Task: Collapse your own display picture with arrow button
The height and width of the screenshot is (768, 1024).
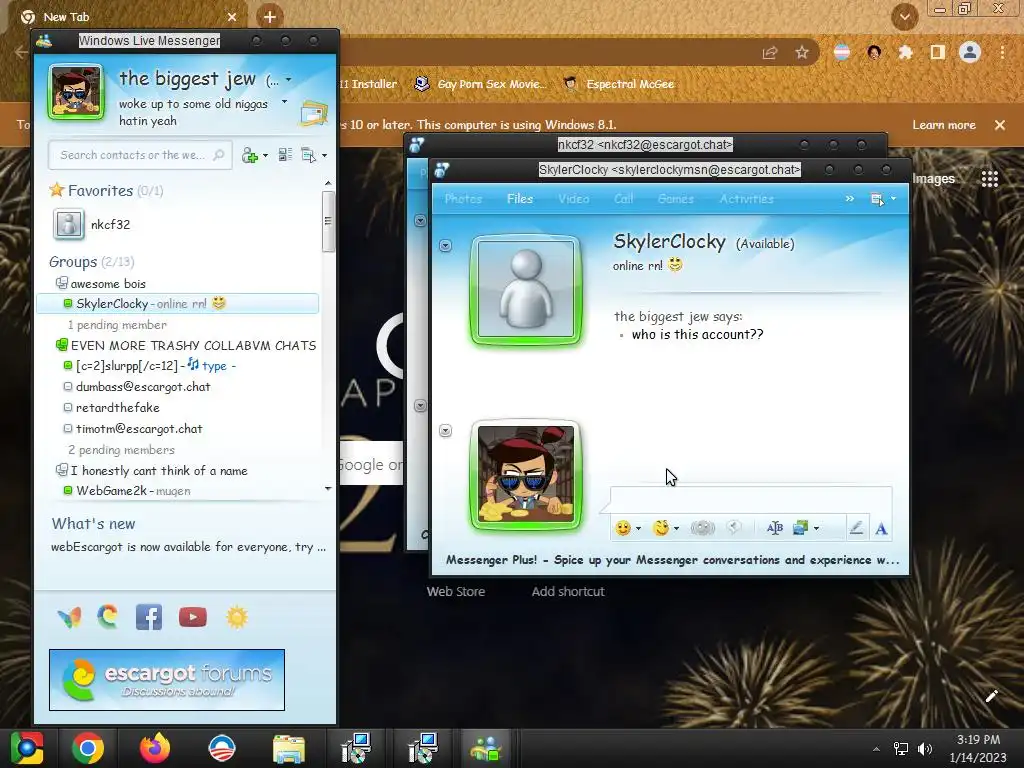Action: point(445,430)
